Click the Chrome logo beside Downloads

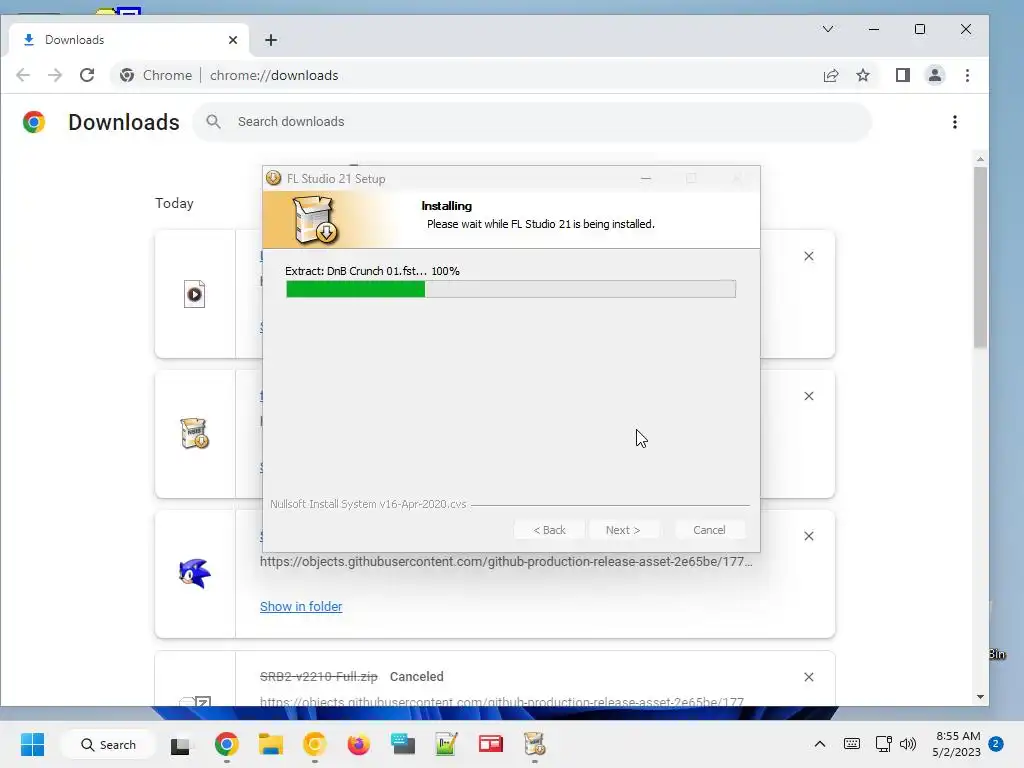pyautogui.click(x=34, y=122)
